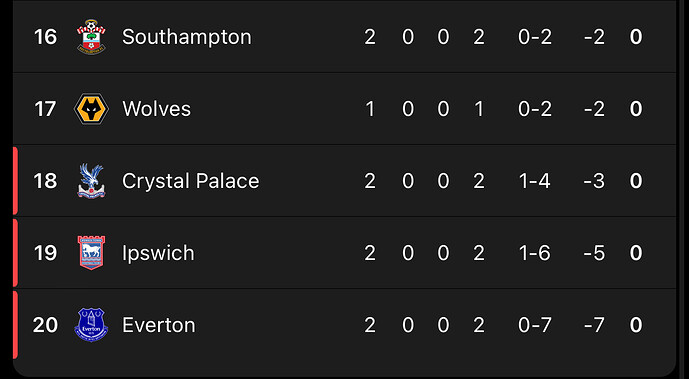Tap the Wolves club badge
This screenshot has height=379, width=689.
point(91,109)
